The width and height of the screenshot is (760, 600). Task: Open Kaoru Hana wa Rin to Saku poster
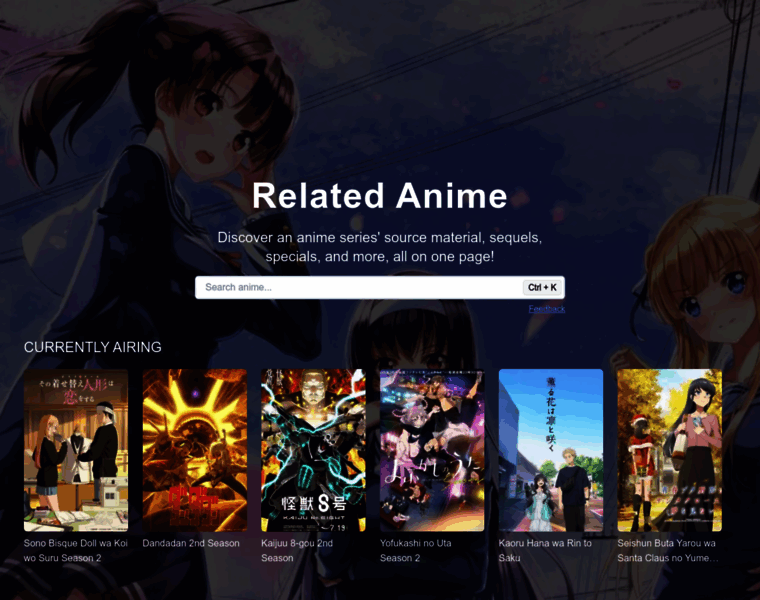[551, 450]
